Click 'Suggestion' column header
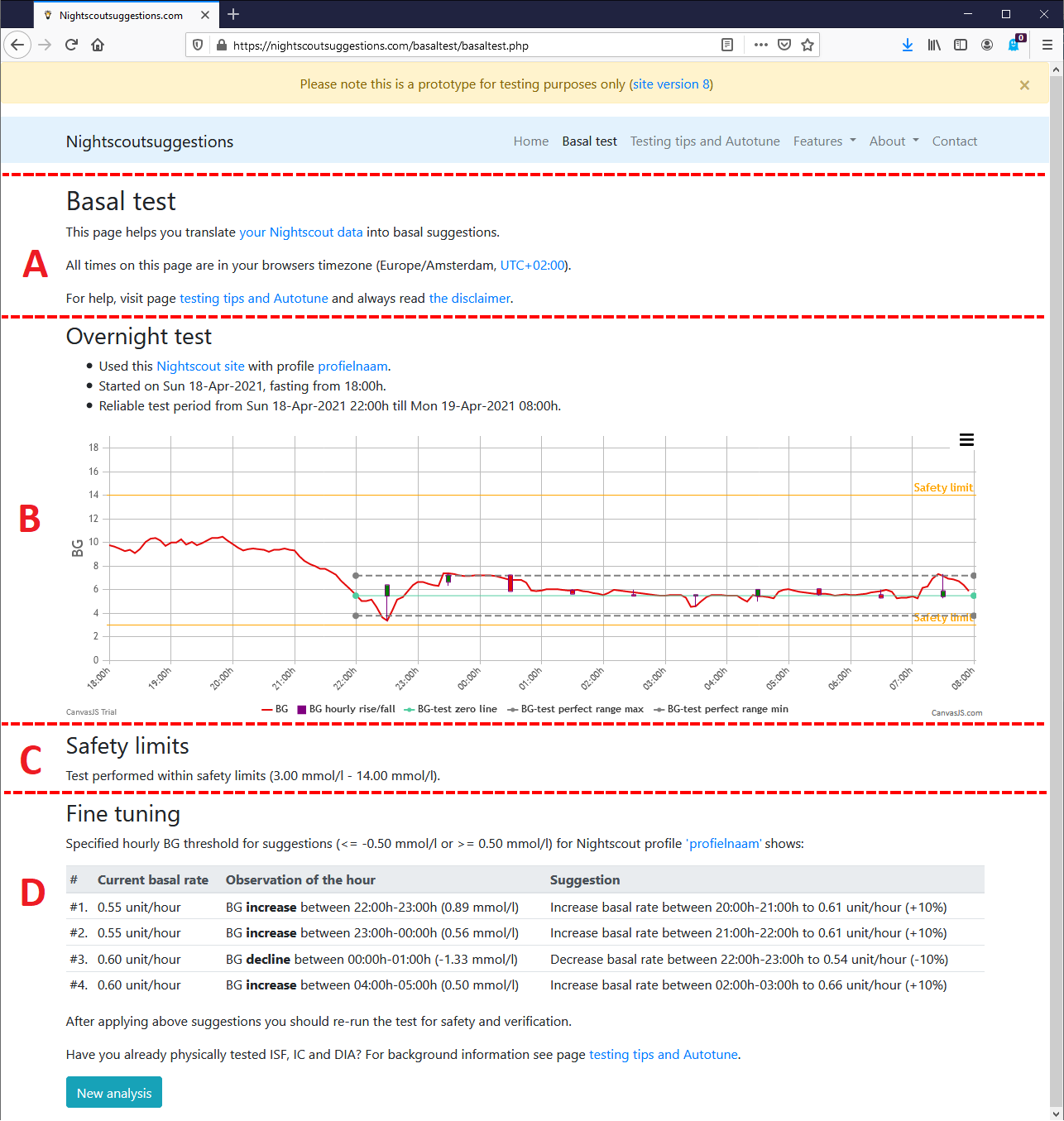Image resolution: width=1064 pixels, height=1121 pixels. click(x=585, y=880)
